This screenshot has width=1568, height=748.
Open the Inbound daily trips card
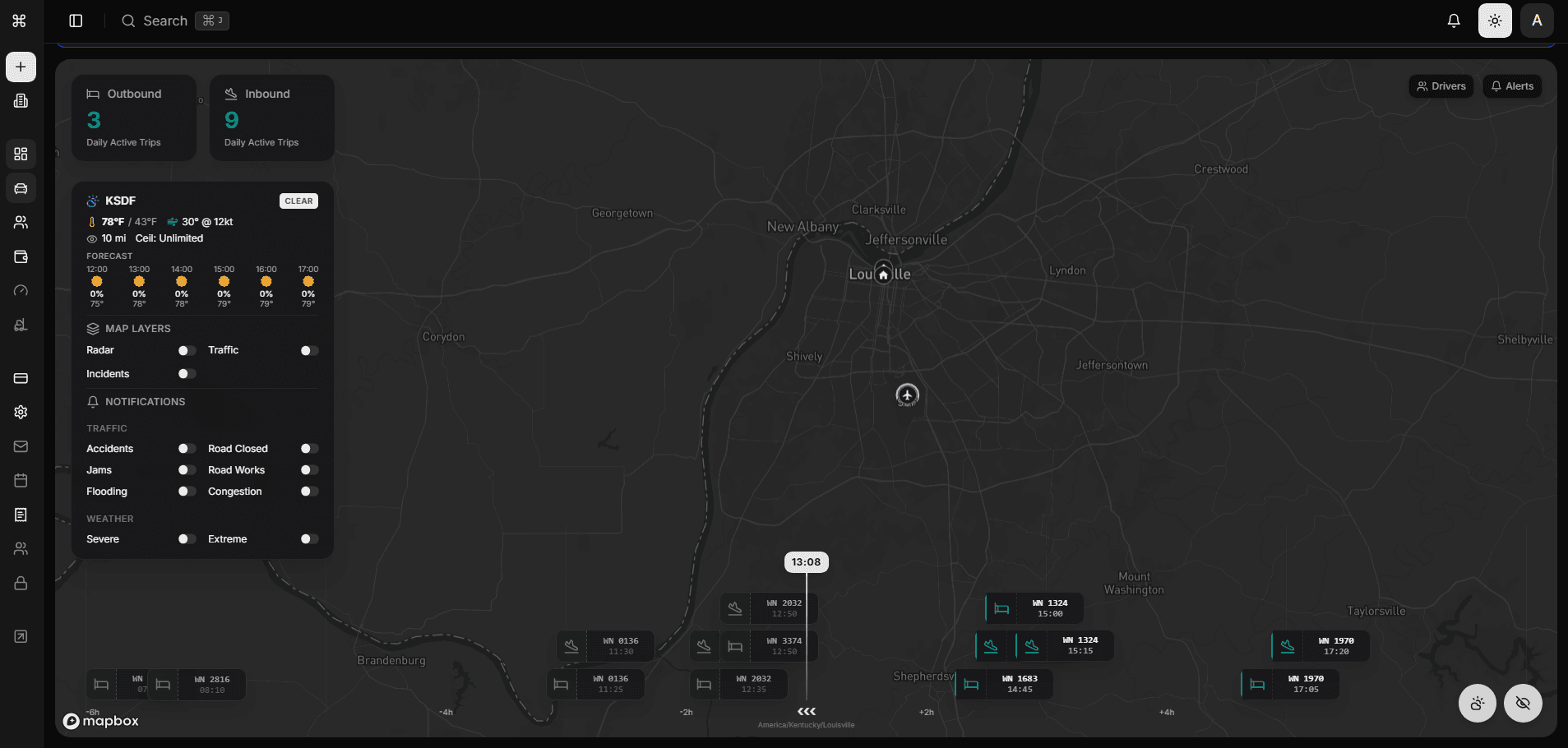tap(272, 118)
